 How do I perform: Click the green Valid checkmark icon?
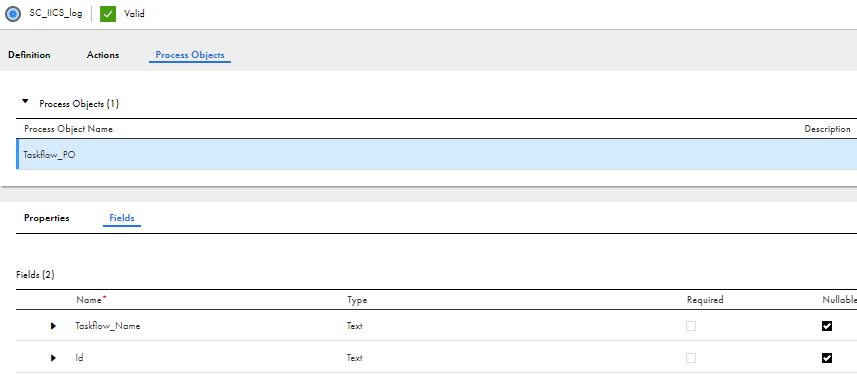(x=108, y=14)
